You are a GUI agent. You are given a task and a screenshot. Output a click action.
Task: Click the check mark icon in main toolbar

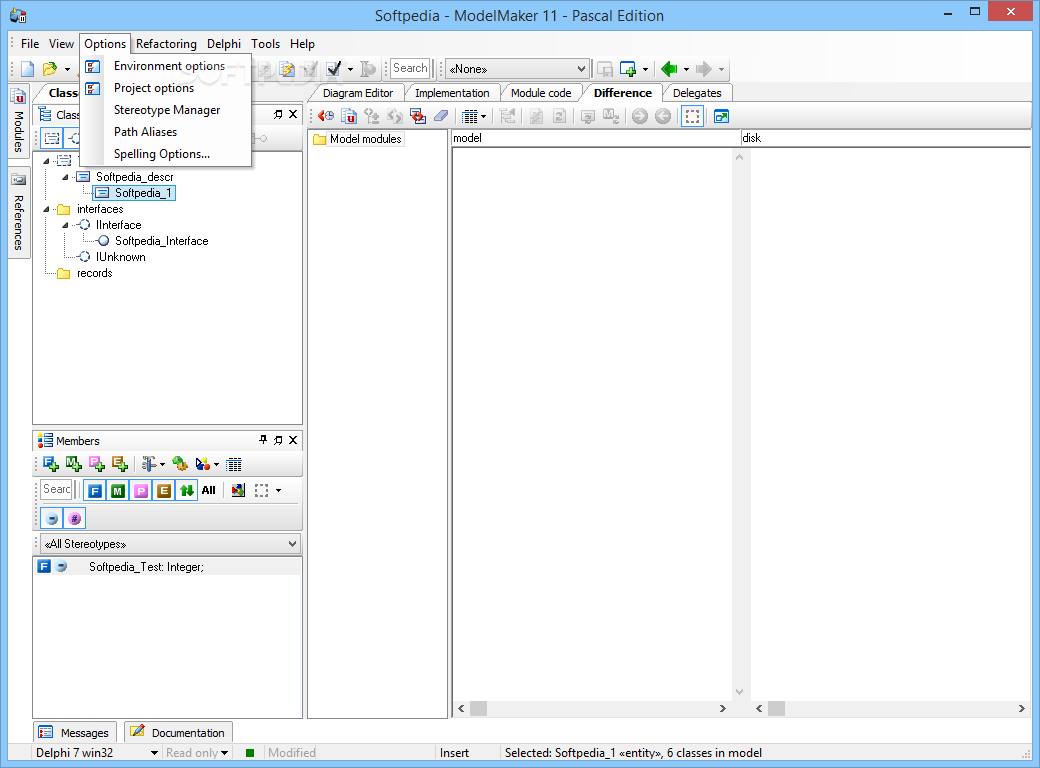pyautogui.click(x=334, y=69)
